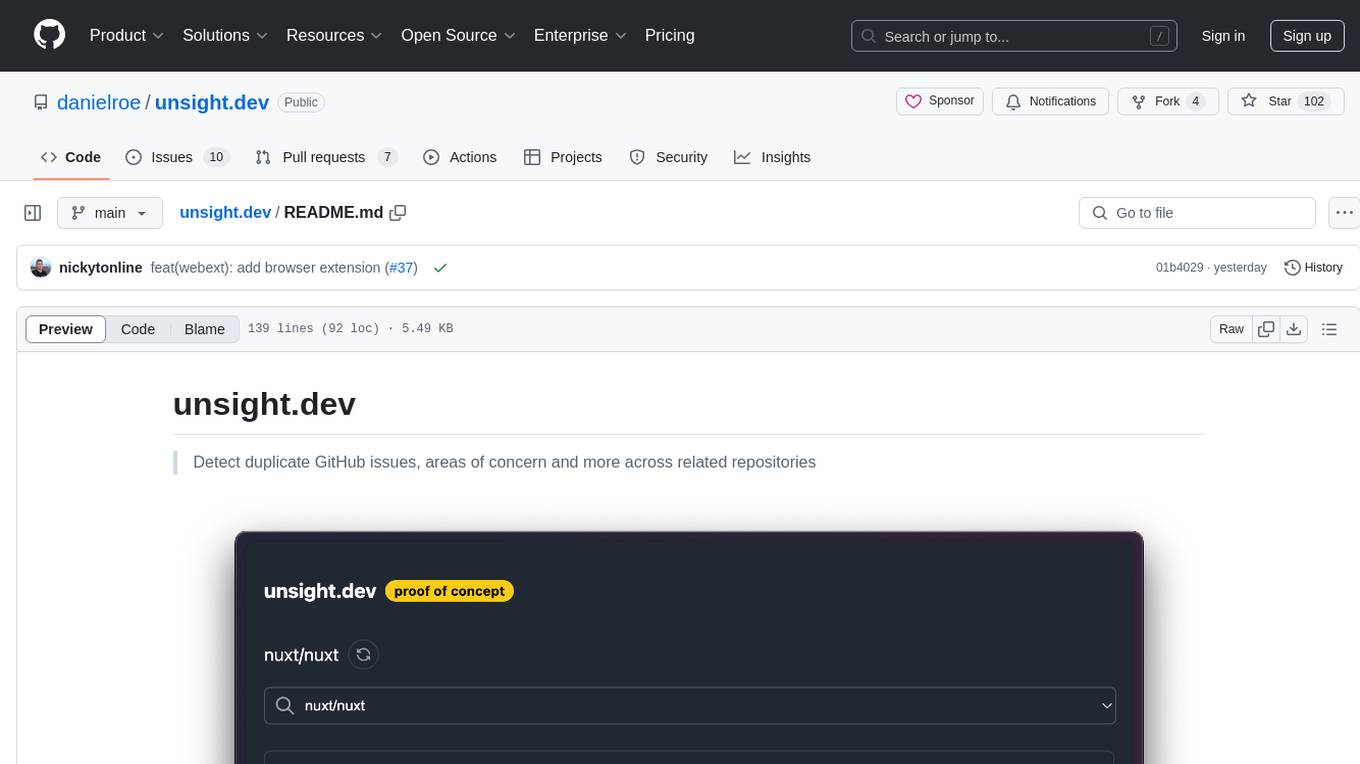Open the Pull requests tab
1360x764 pixels.
(326, 157)
